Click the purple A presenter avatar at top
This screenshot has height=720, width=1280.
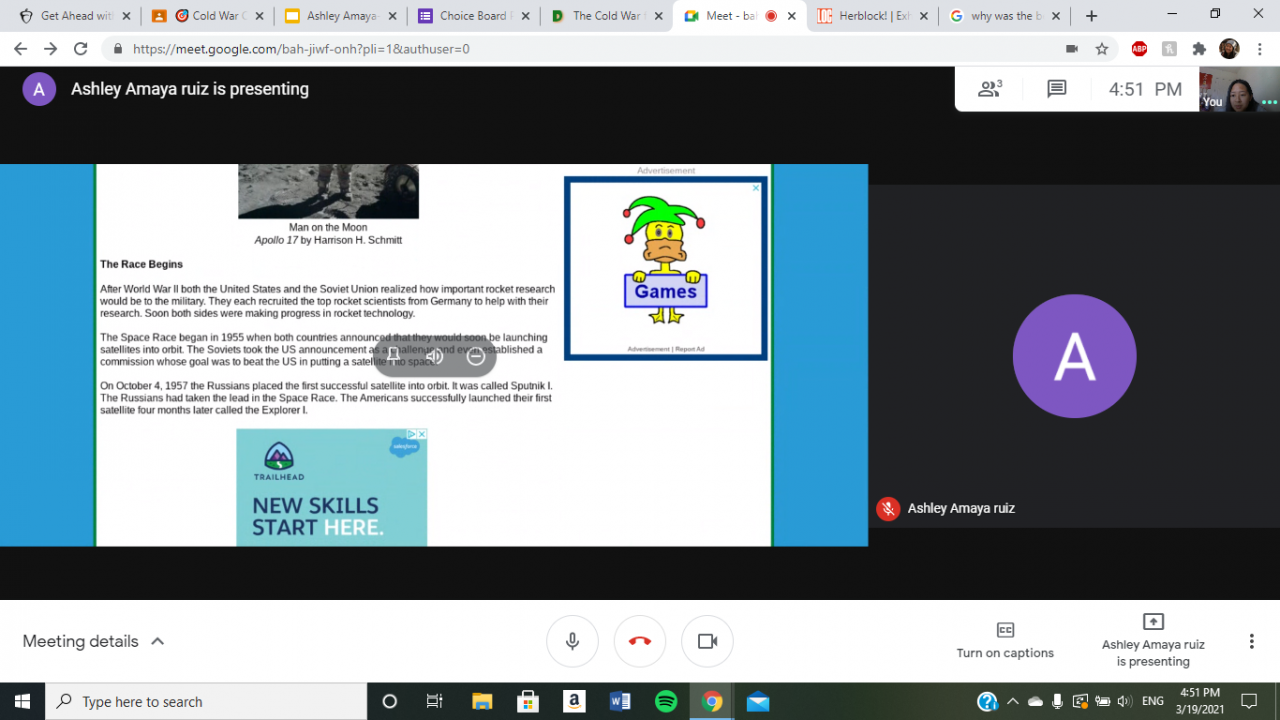pos(39,89)
